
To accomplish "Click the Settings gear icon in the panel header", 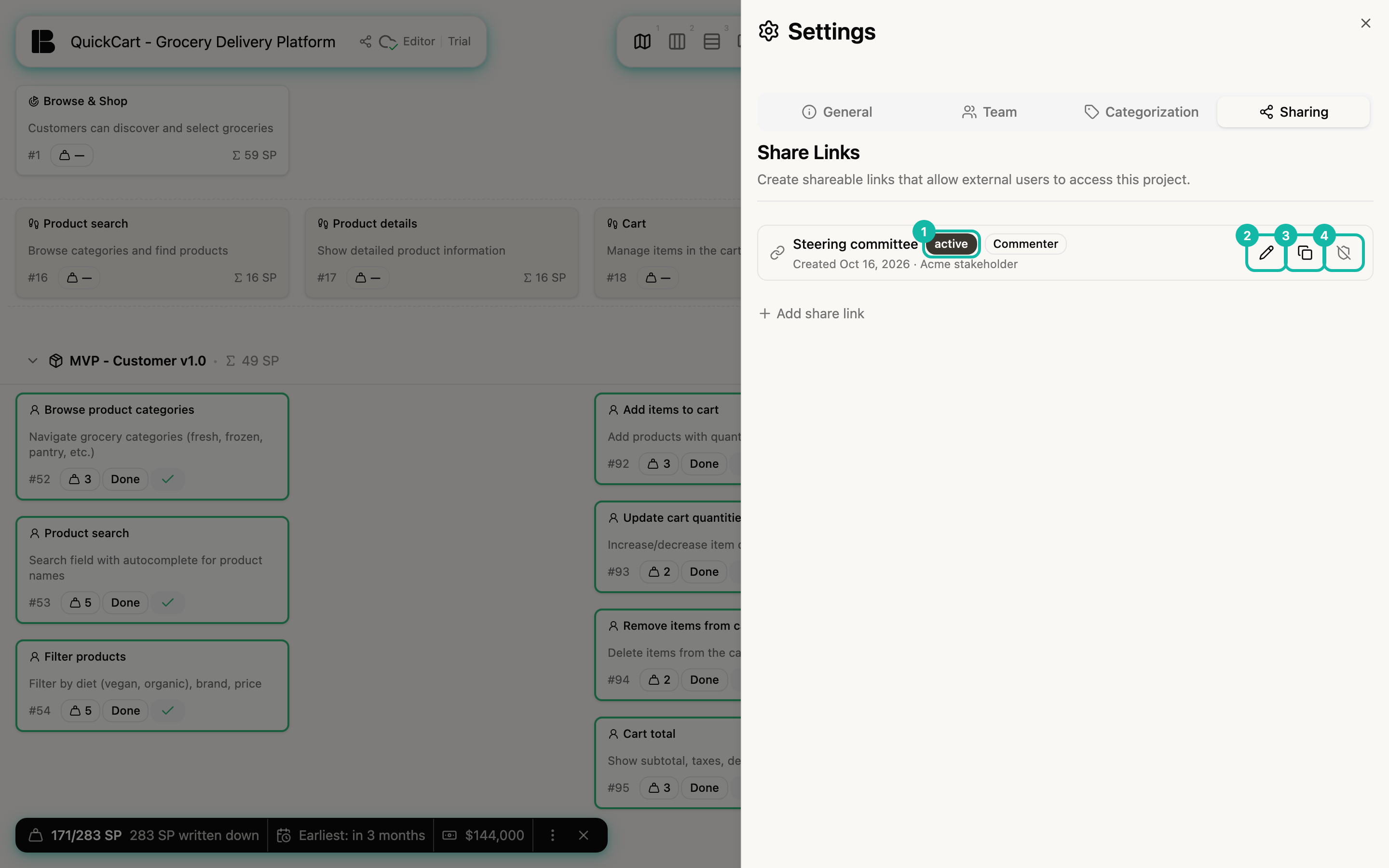I will click(x=769, y=31).
